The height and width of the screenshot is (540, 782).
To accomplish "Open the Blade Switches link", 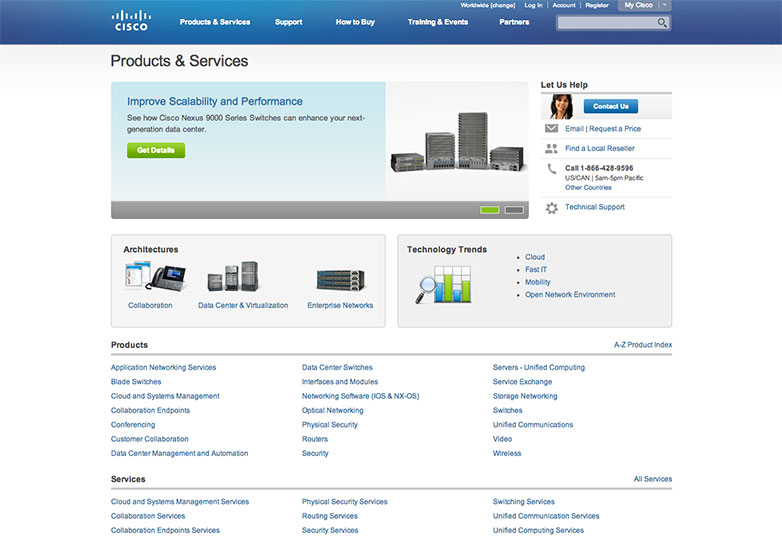I will coord(136,381).
